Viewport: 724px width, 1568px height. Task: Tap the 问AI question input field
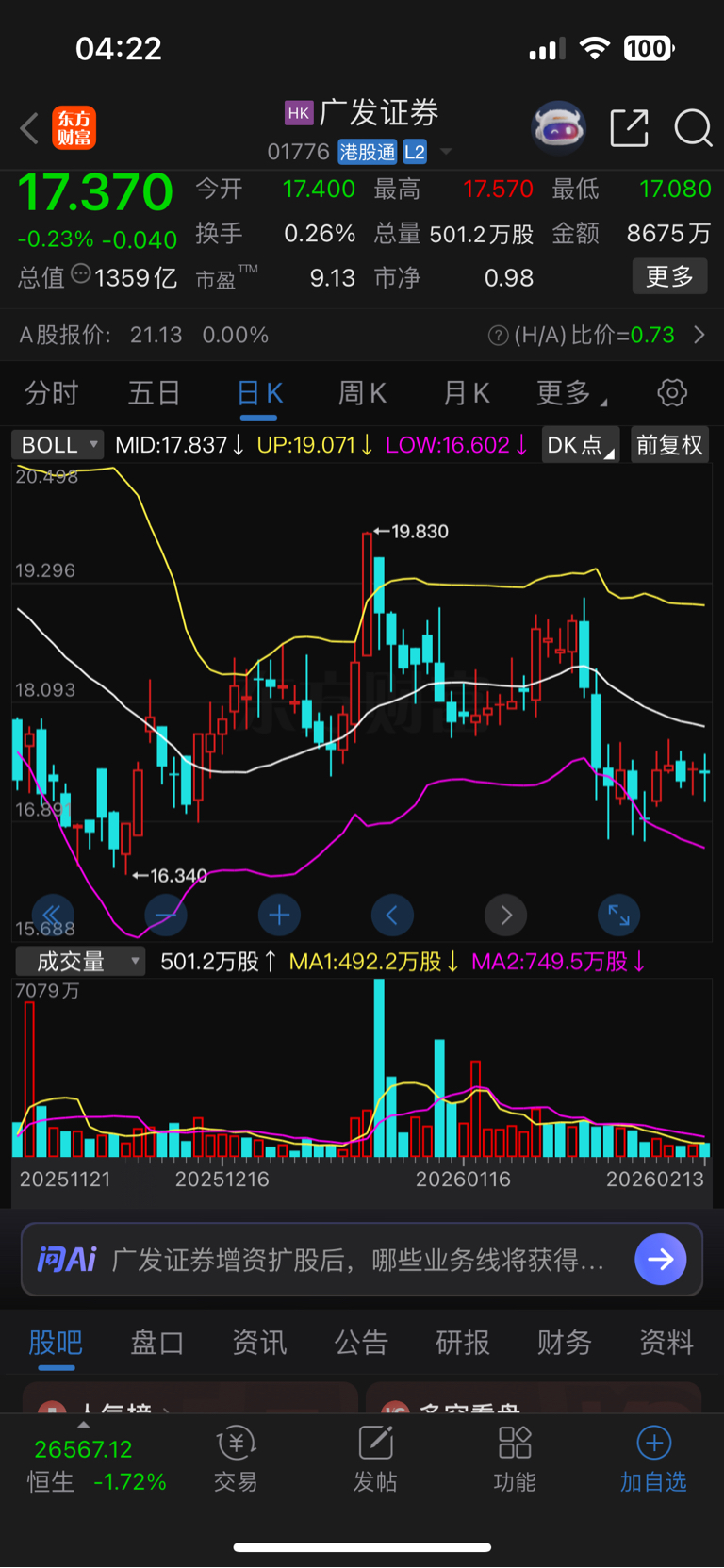[x=362, y=1260]
